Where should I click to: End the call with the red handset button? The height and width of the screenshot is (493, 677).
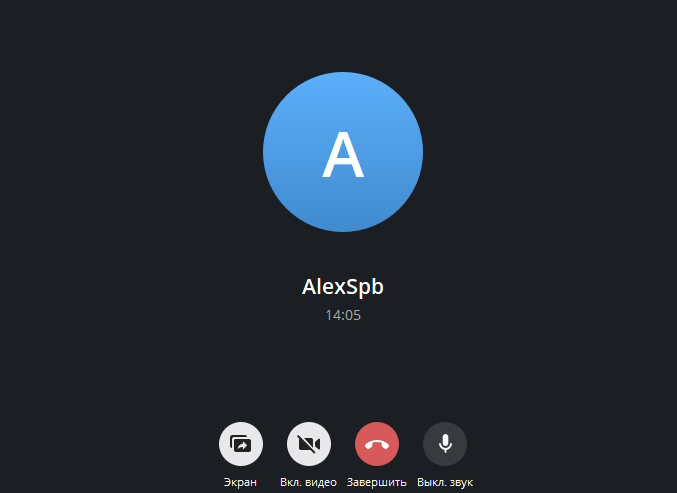tap(376, 444)
